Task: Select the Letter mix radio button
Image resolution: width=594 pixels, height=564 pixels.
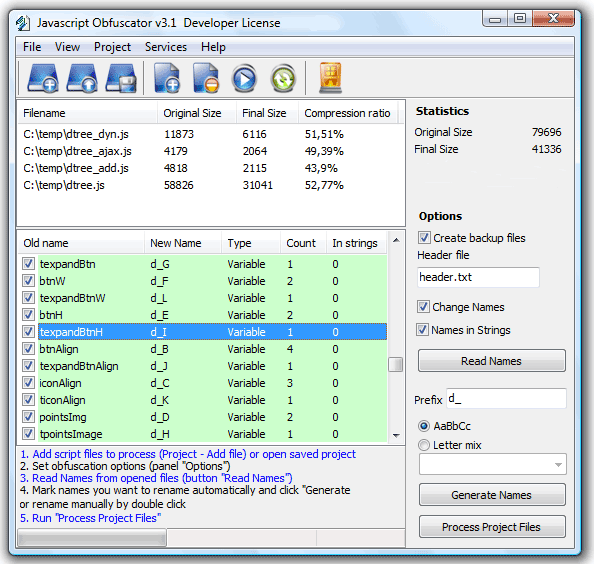Action: pyautogui.click(x=424, y=445)
